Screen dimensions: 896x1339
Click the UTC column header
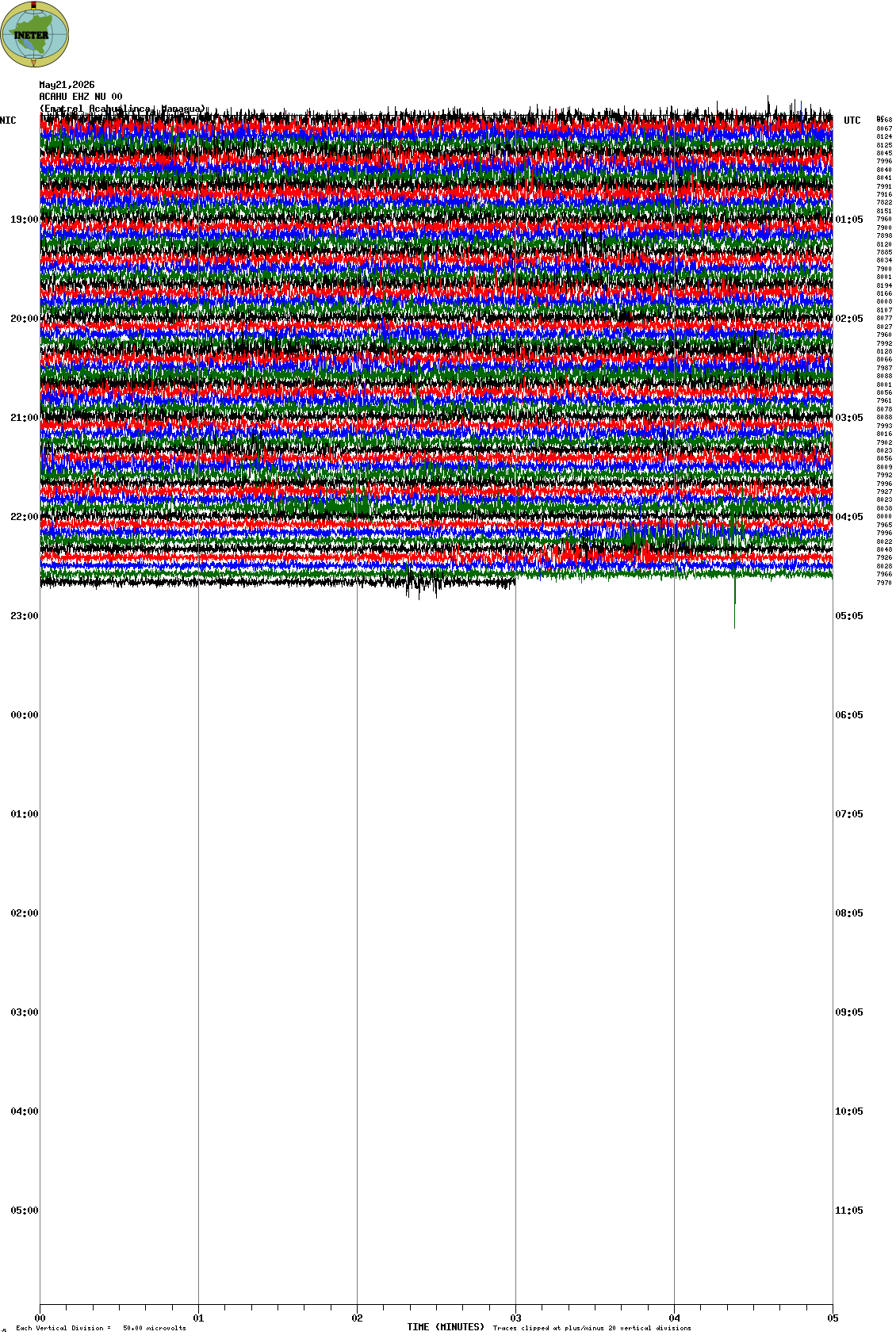pyautogui.click(x=852, y=121)
